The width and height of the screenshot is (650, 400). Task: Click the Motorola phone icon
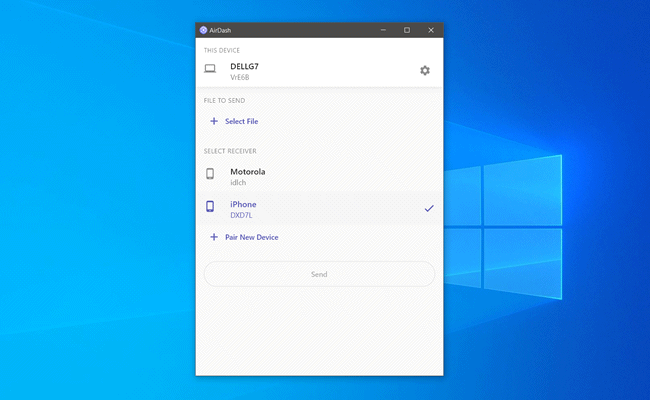click(210, 173)
